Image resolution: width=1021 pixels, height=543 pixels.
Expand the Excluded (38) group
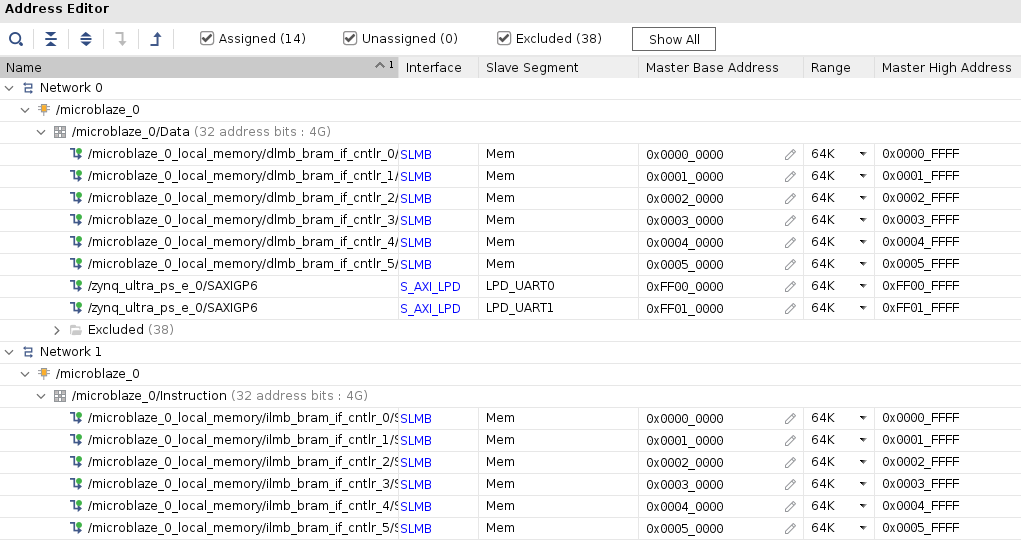click(57, 330)
